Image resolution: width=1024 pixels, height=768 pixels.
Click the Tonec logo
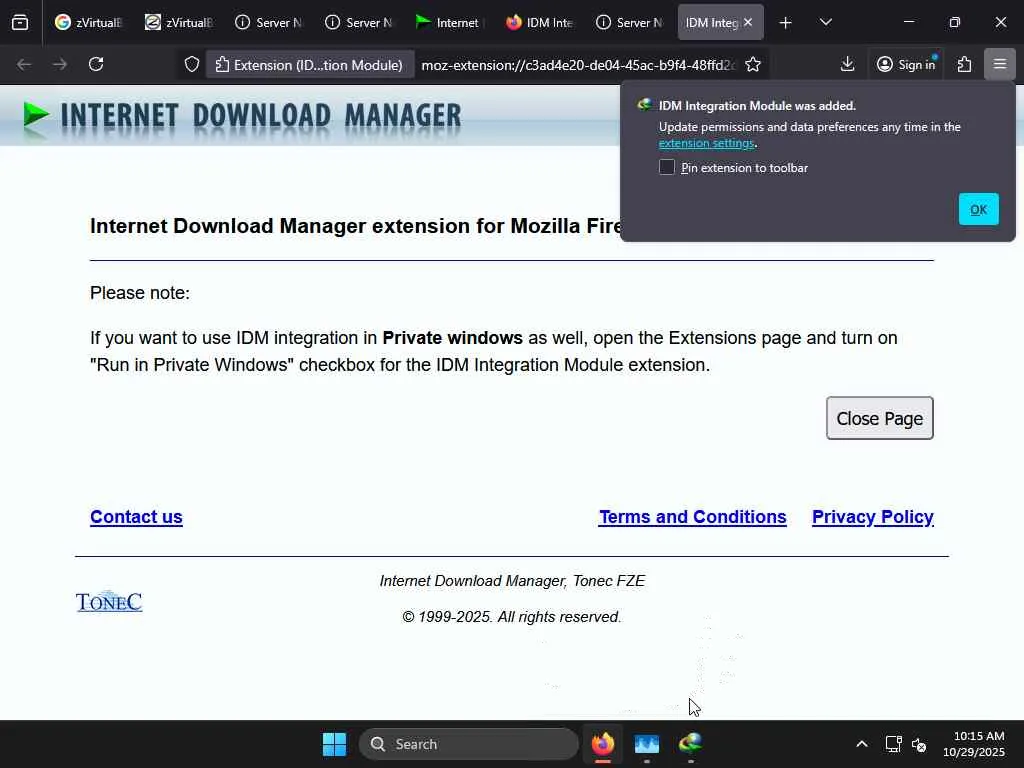pyautogui.click(x=109, y=601)
